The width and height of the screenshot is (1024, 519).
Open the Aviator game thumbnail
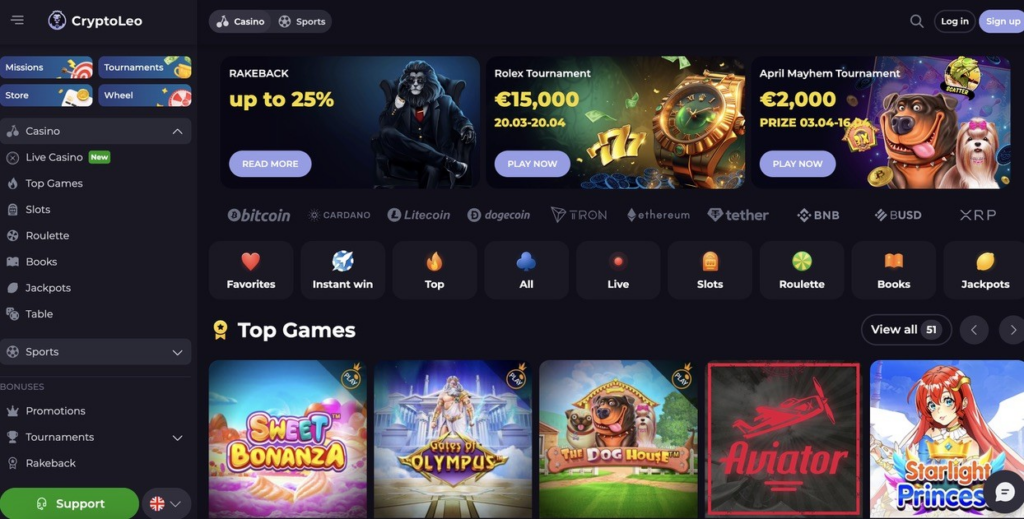[x=783, y=439]
